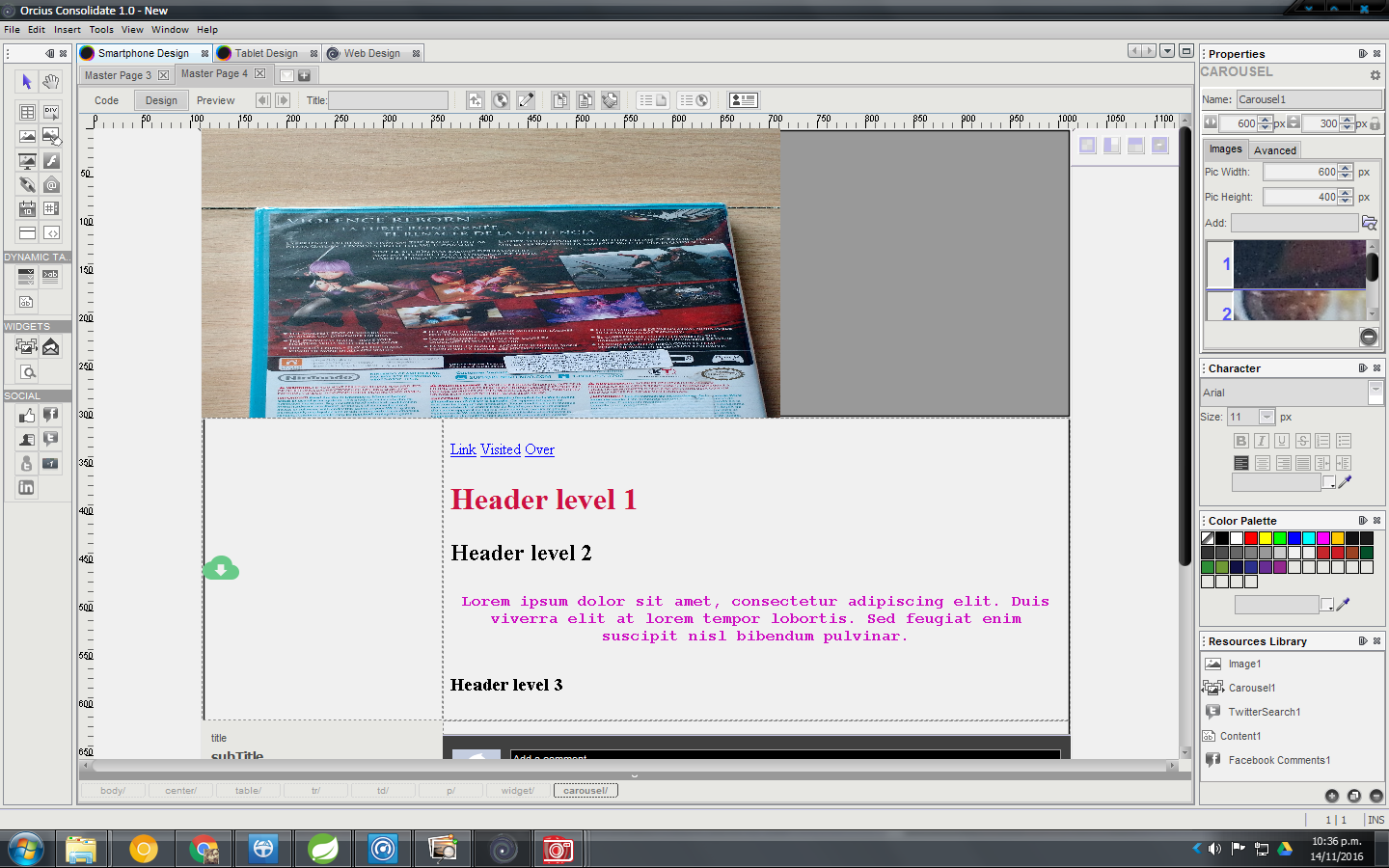Insert HTML code snippet tool
Image resolution: width=1389 pixels, height=868 pixels.
pyautogui.click(x=51, y=232)
